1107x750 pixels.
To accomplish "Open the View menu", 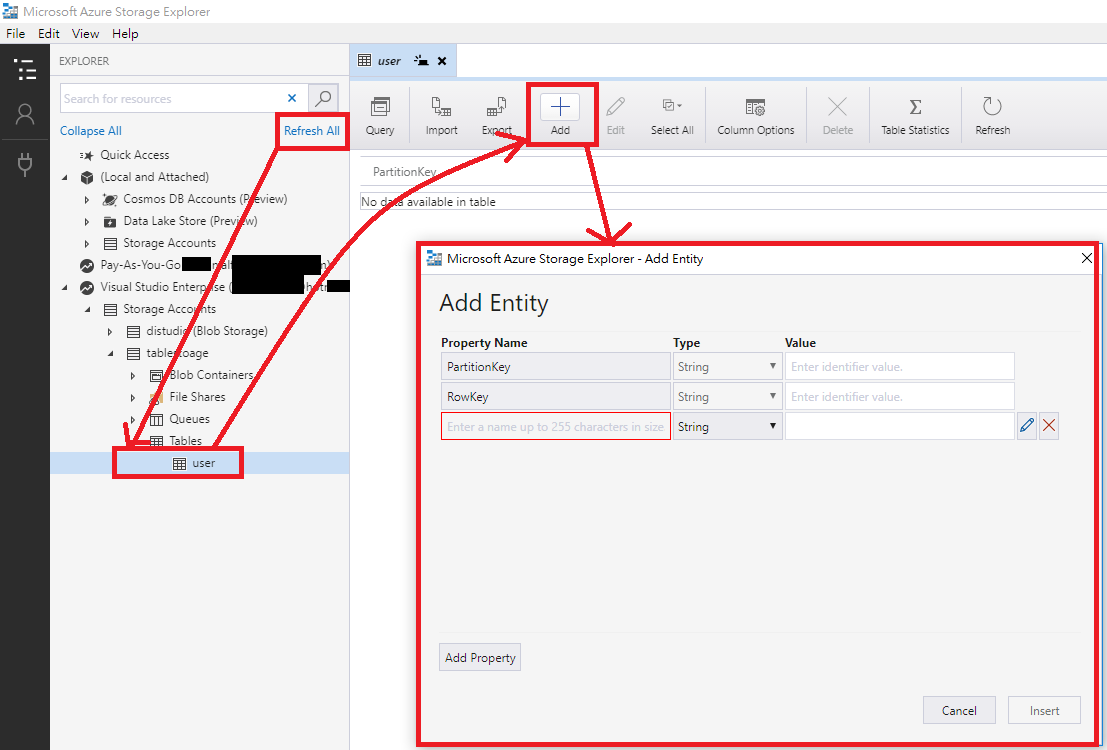I will click(x=85, y=33).
